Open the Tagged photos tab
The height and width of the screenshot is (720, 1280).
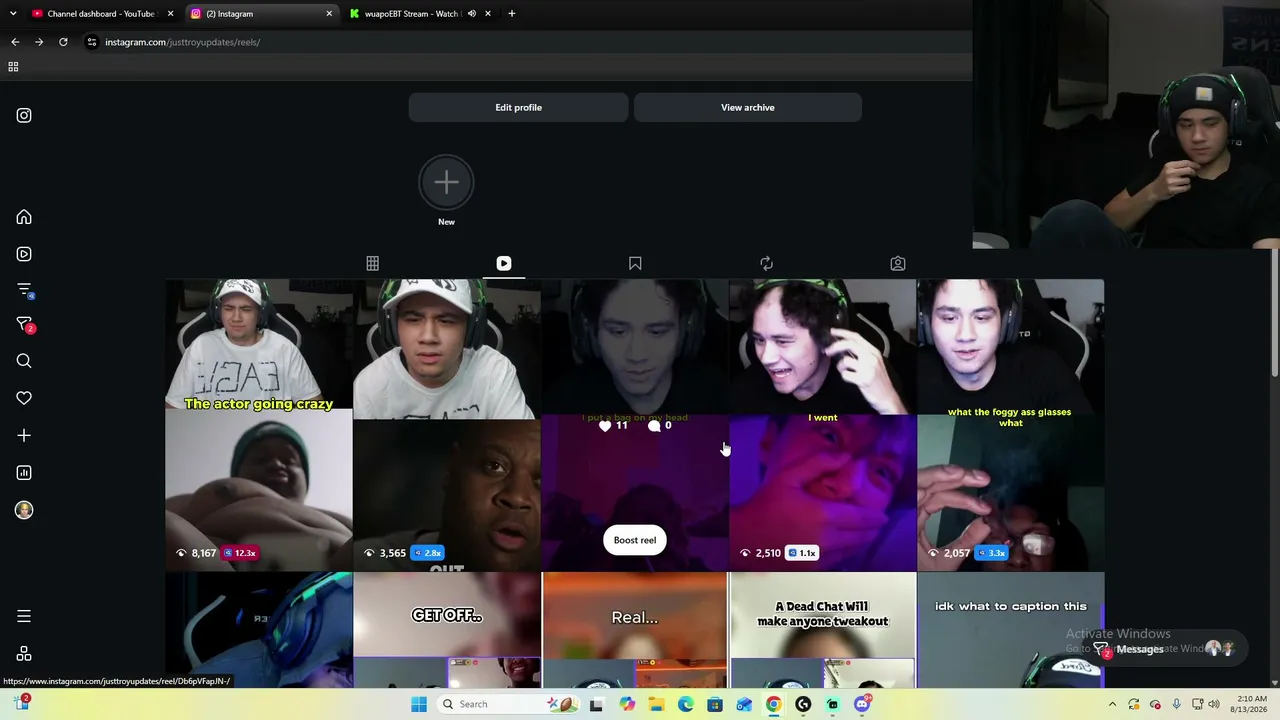[x=898, y=263]
